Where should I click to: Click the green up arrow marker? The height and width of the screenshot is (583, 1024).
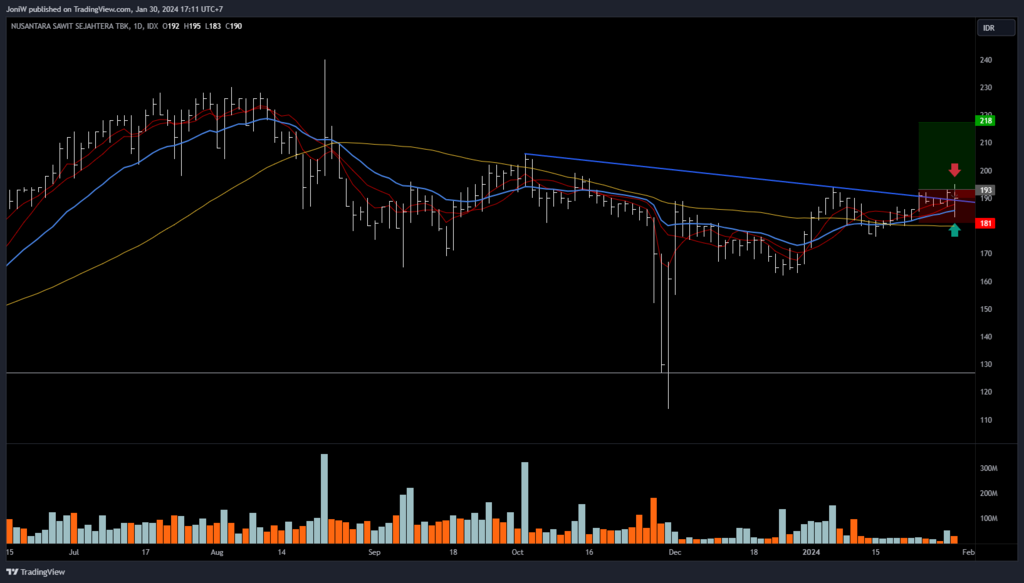(x=954, y=231)
